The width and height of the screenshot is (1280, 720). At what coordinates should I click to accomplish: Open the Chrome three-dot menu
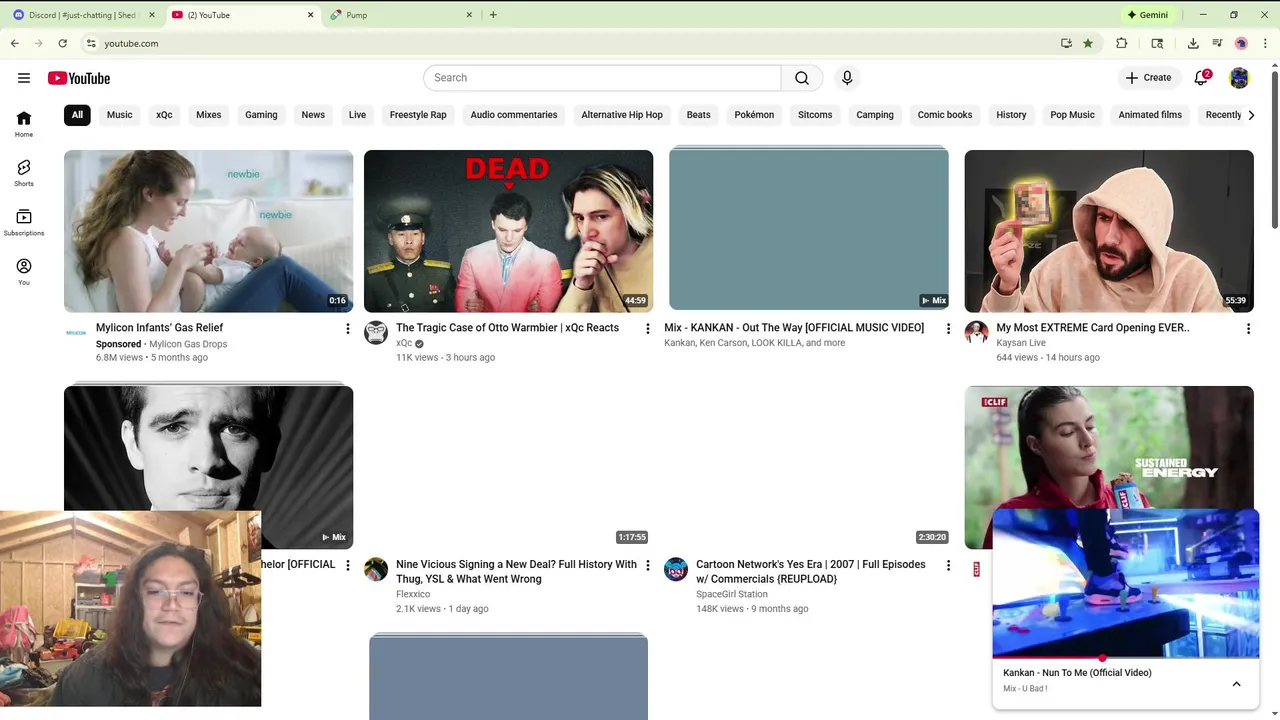(x=1265, y=43)
